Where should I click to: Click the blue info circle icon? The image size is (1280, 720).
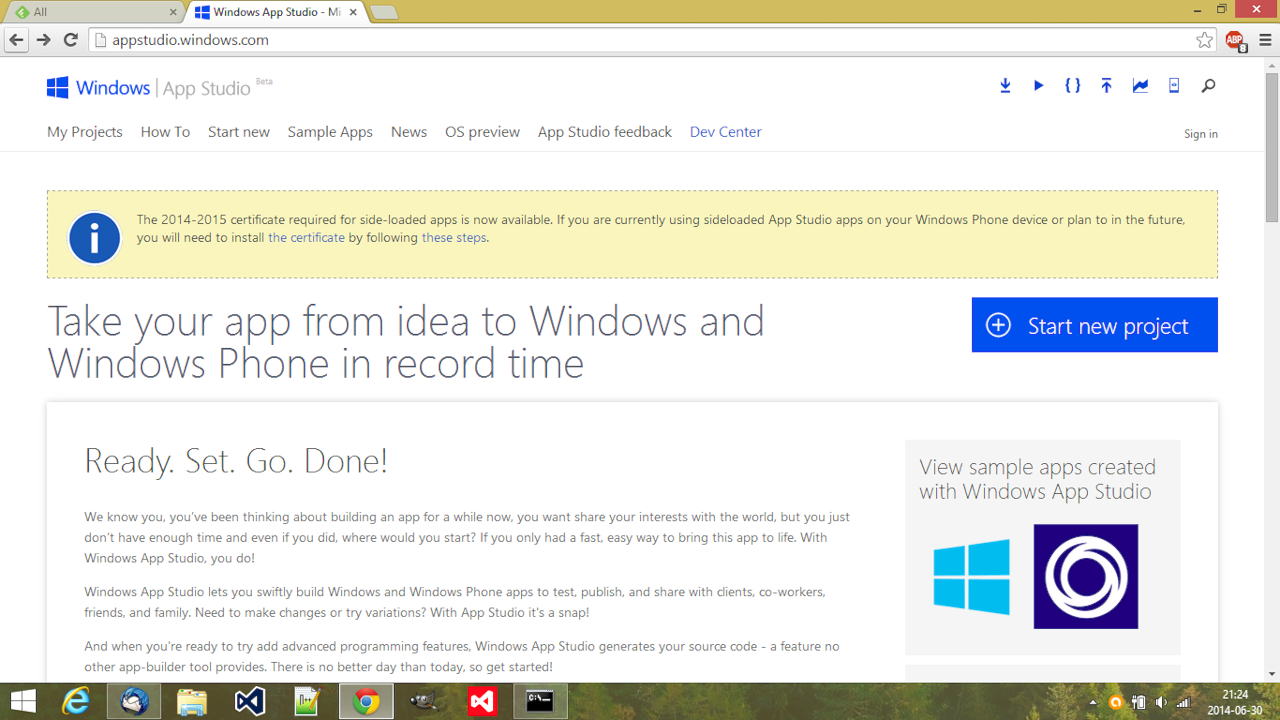pos(94,238)
